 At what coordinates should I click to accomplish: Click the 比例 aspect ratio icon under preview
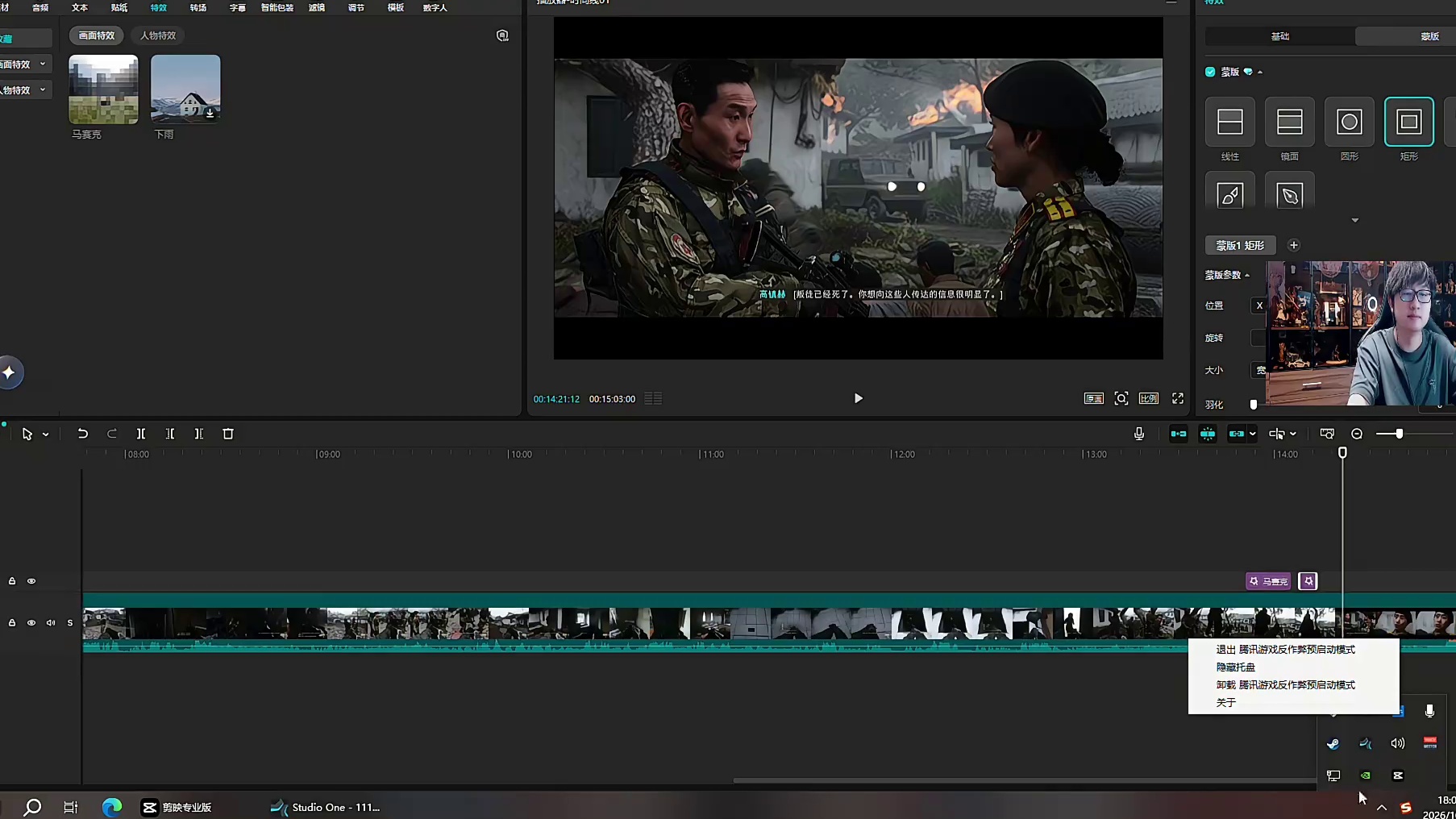[1149, 398]
